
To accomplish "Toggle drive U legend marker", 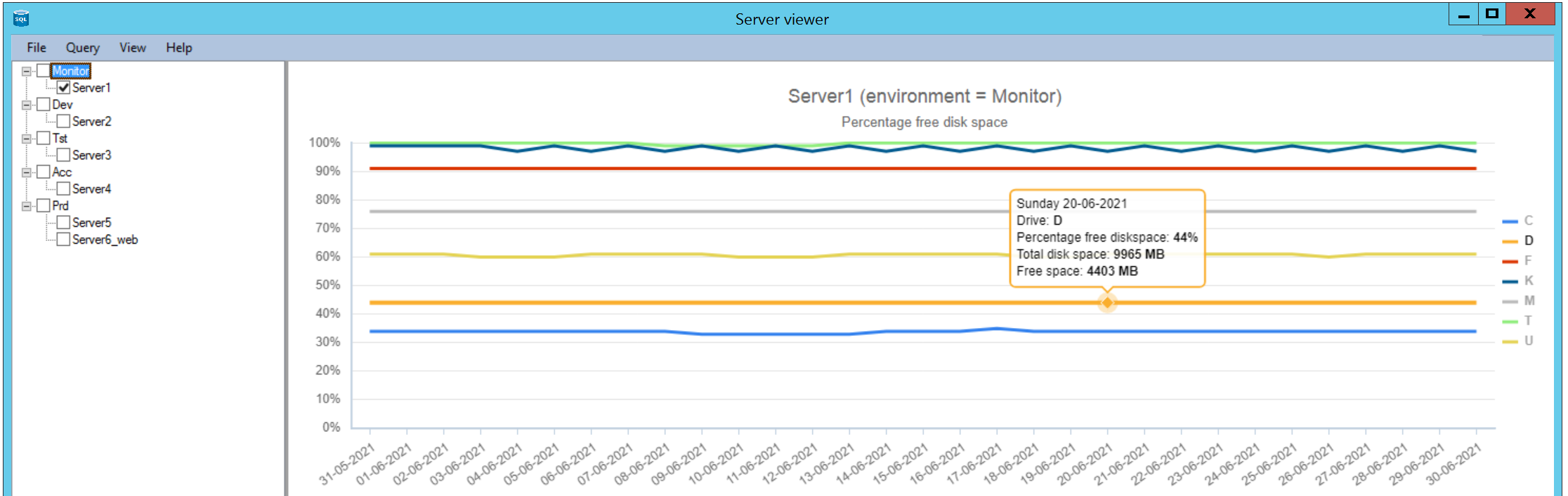I will pyautogui.click(x=1510, y=341).
